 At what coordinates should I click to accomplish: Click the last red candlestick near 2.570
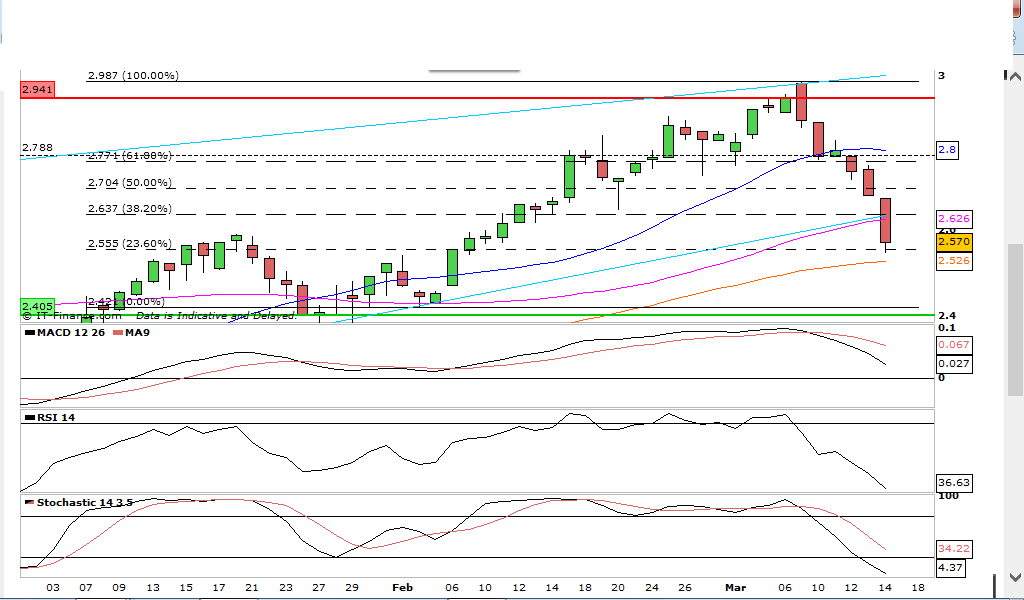[885, 221]
